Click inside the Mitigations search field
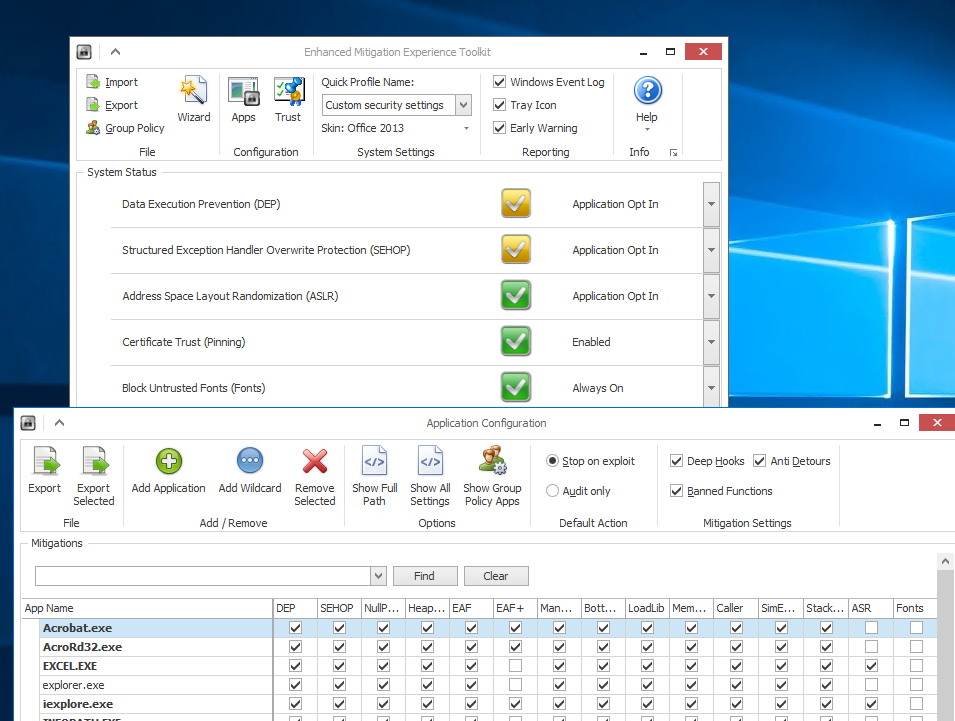Screen dimensions: 955x721 [x=203, y=575]
